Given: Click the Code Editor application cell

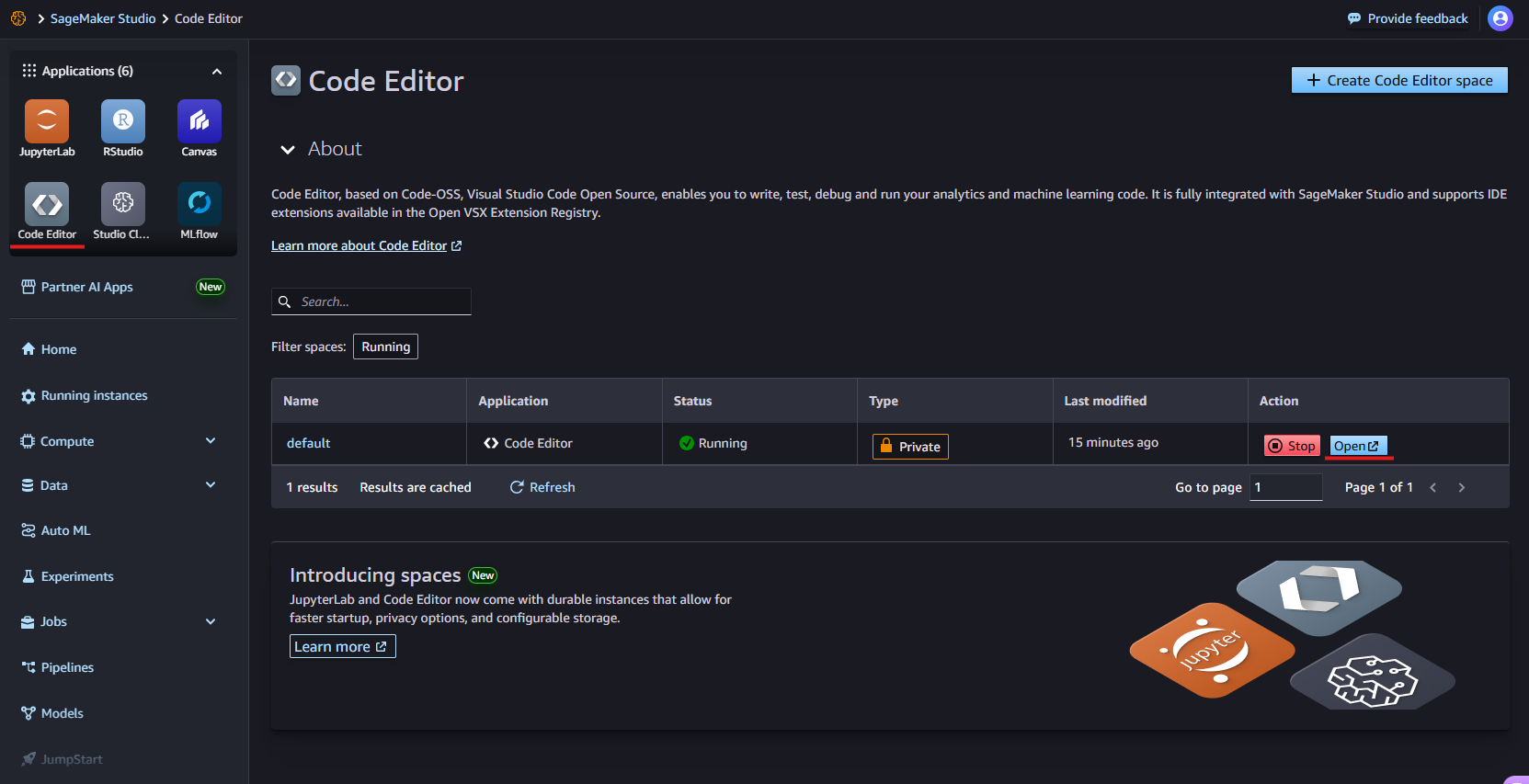Looking at the screenshot, I should pyautogui.click(x=565, y=443).
